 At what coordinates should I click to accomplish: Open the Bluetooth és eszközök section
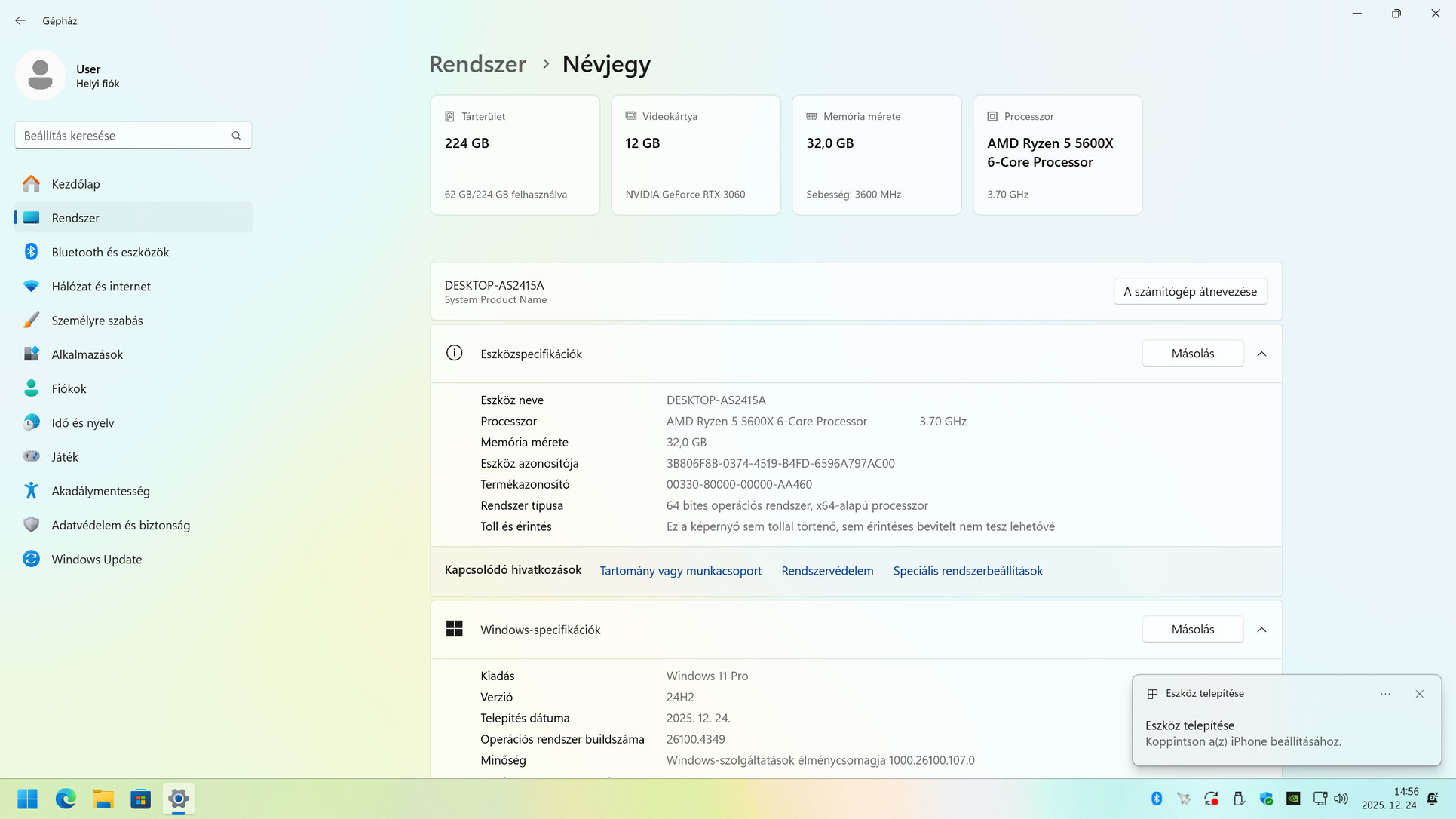[x=110, y=252]
